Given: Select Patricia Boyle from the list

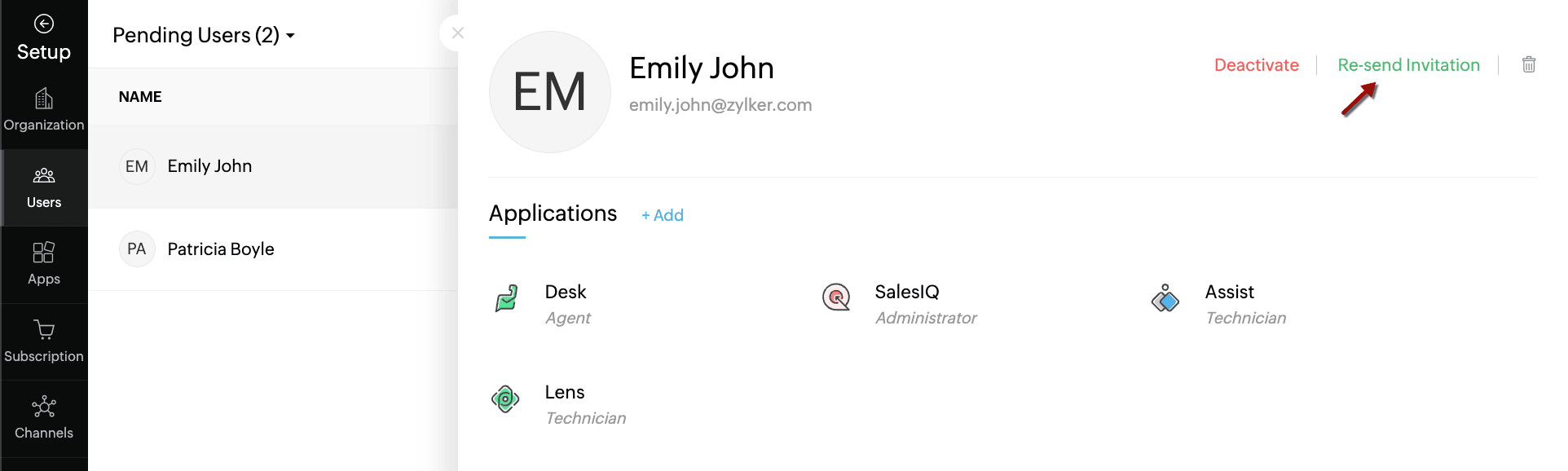Looking at the screenshot, I should coord(221,249).
